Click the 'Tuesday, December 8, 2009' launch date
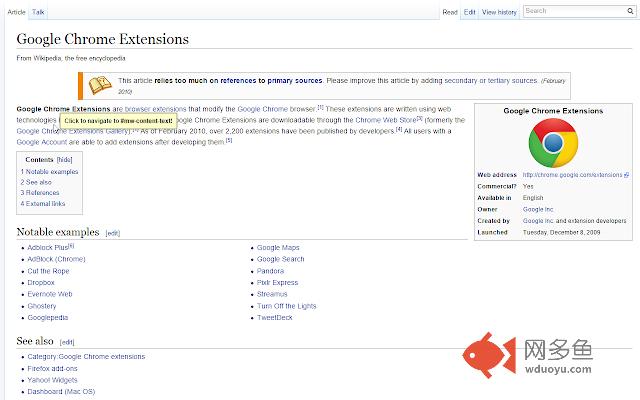This screenshot has height=400, width=640. pos(561,232)
